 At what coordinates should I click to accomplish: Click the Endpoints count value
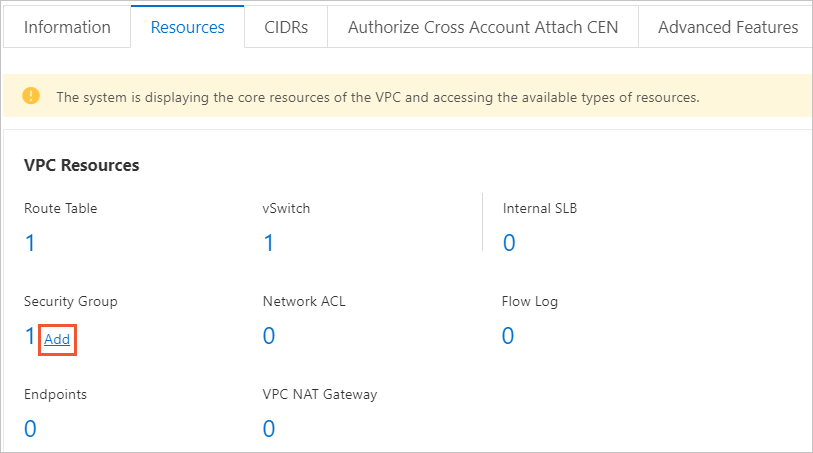click(30, 429)
